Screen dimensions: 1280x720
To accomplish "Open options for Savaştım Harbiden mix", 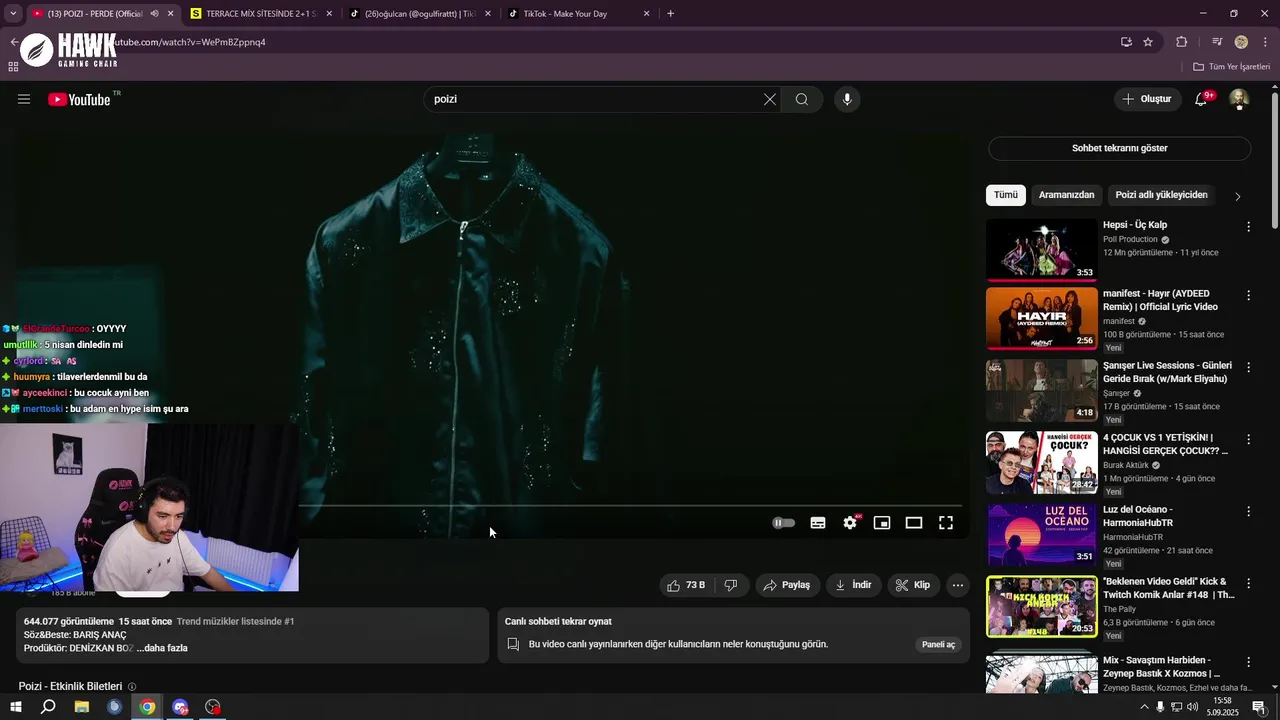I will [x=1248, y=662].
